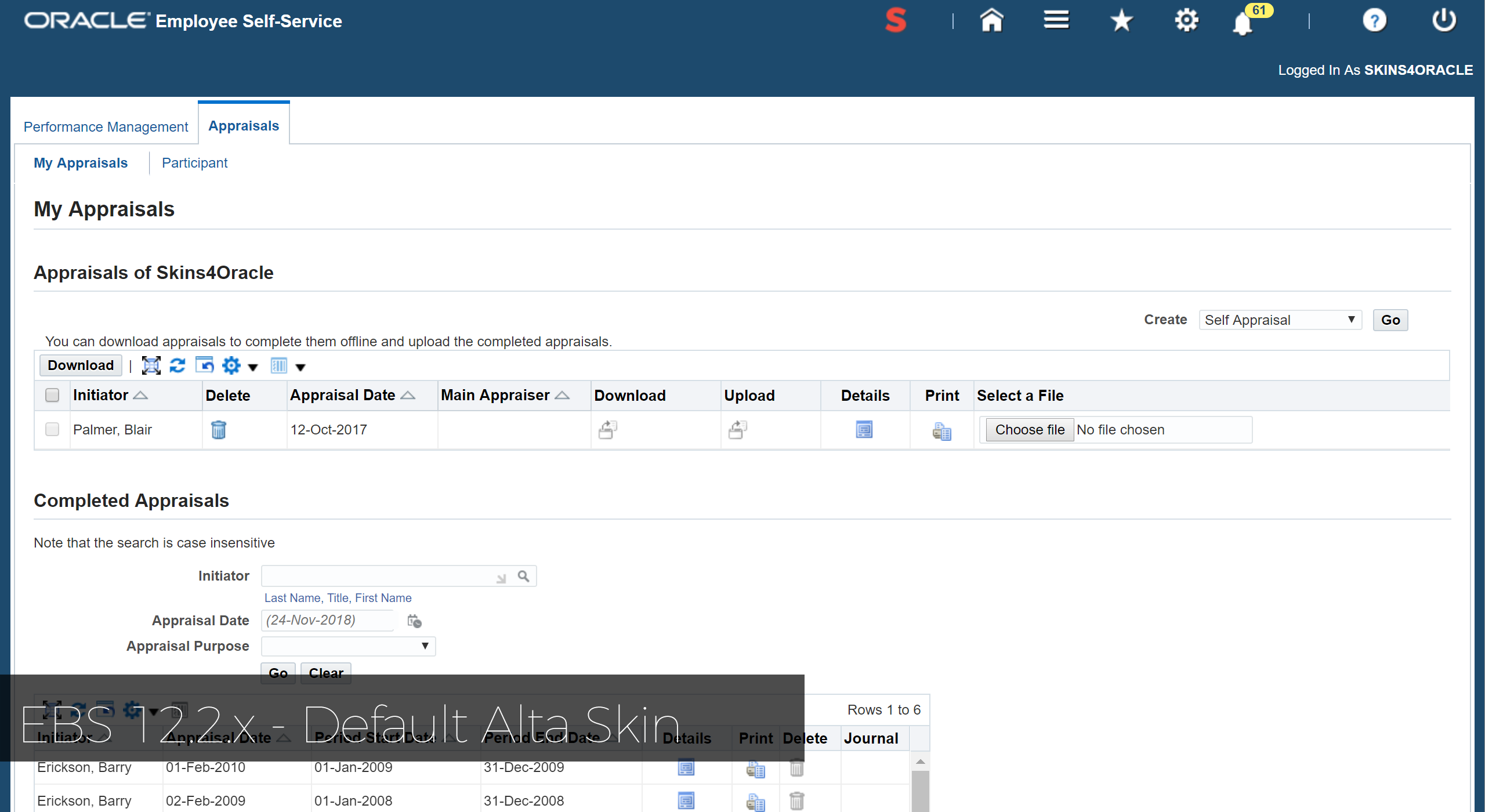Viewport: 1485px width, 812px height.
Task: Click 'Rows 1 to 6' text
Action: pos(884,710)
